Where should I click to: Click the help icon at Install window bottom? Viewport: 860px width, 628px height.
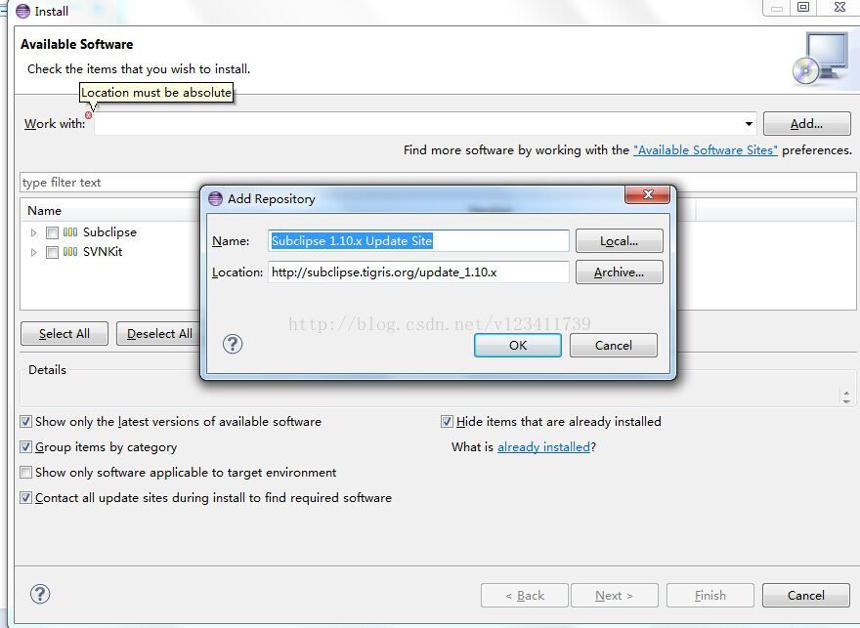(x=40, y=594)
